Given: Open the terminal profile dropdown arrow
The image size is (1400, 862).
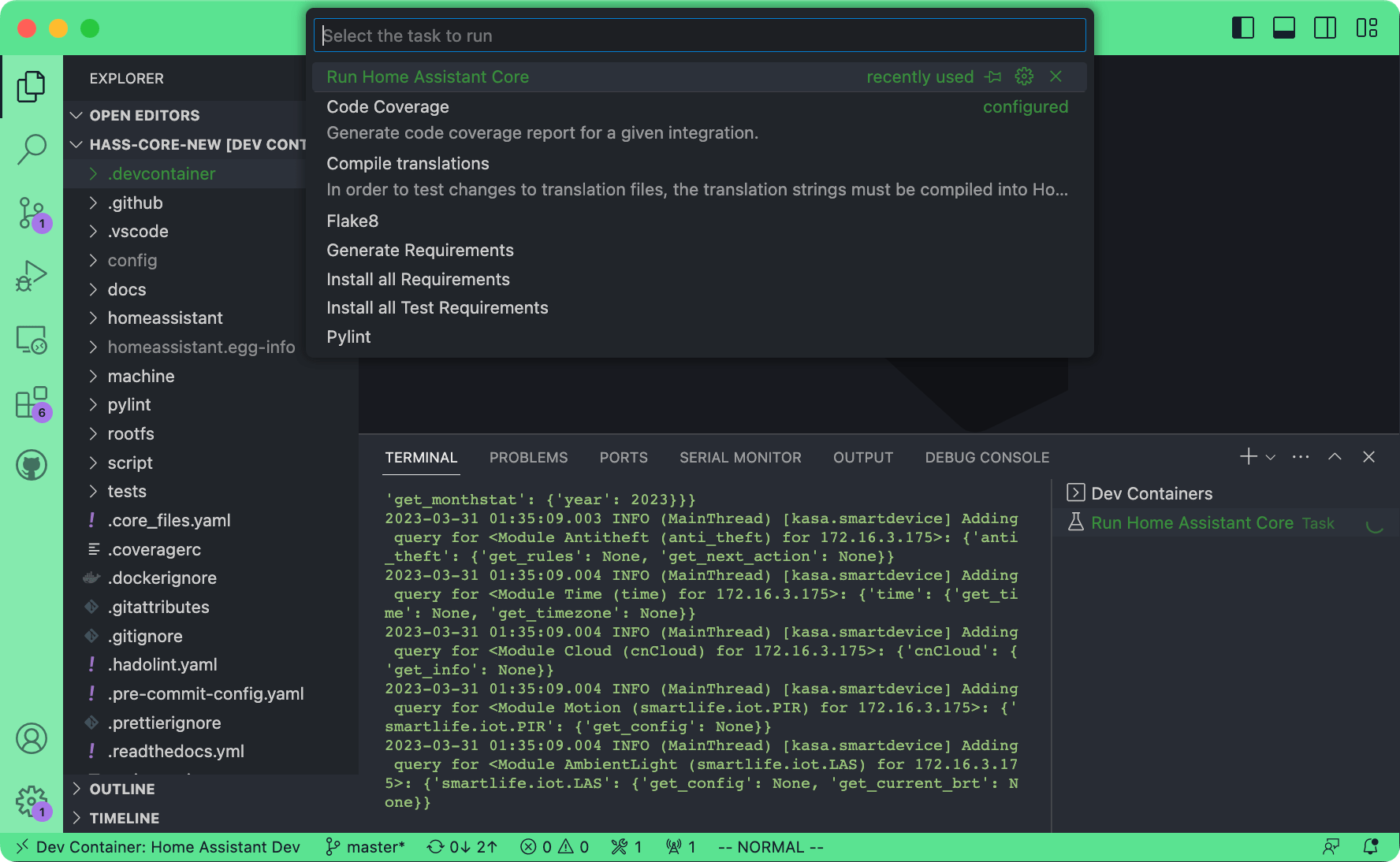Looking at the screenshot, I should pos(1269,457).
